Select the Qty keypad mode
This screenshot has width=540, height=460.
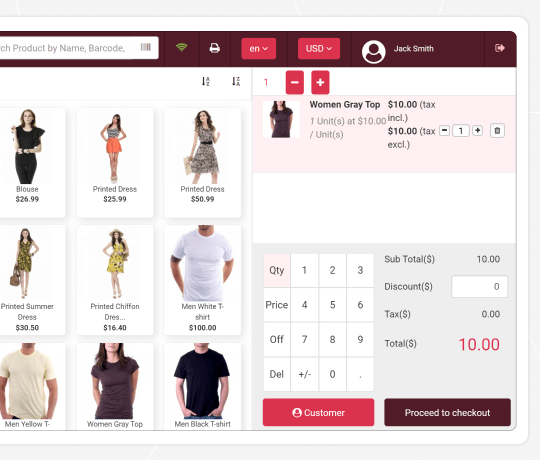(x=277, y=270)
